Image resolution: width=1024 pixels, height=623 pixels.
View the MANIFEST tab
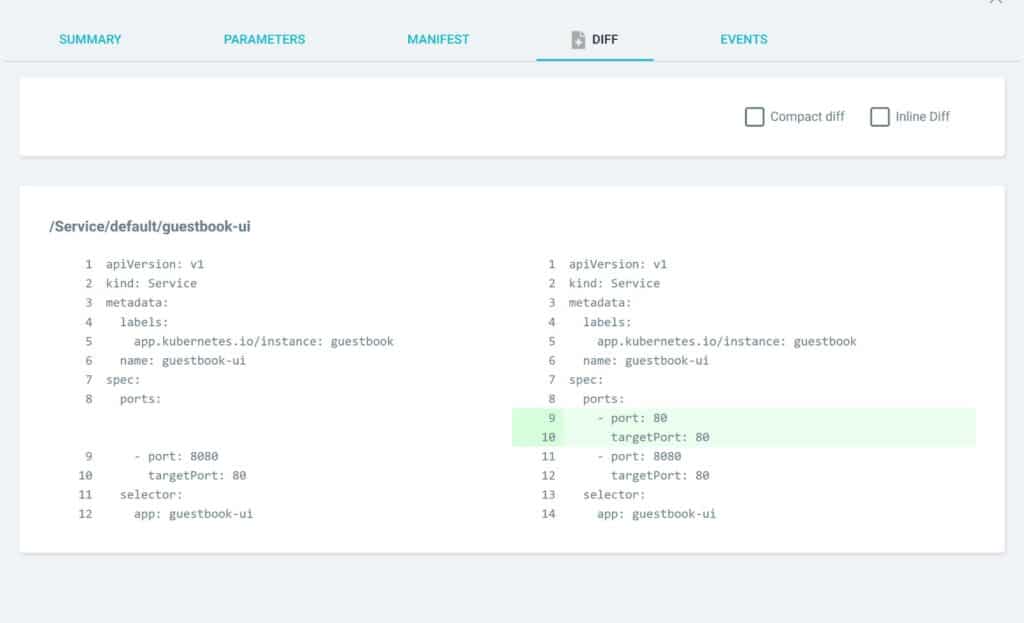coord(437,39)
